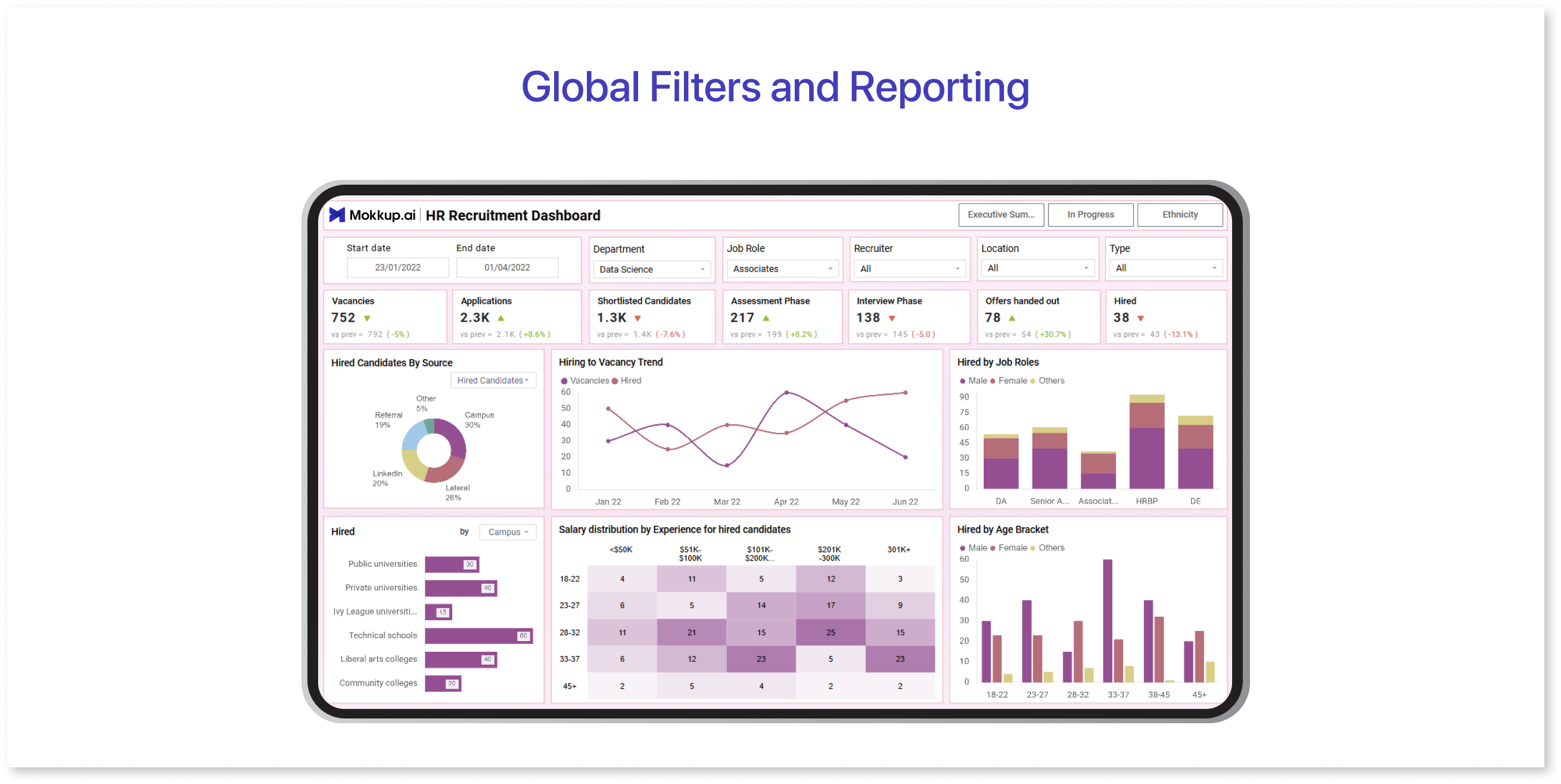The width and height of the screenshot is (1561, 784).
Task: Click the Offers handed out up arrow
Action: click(x=1012, y=318)
